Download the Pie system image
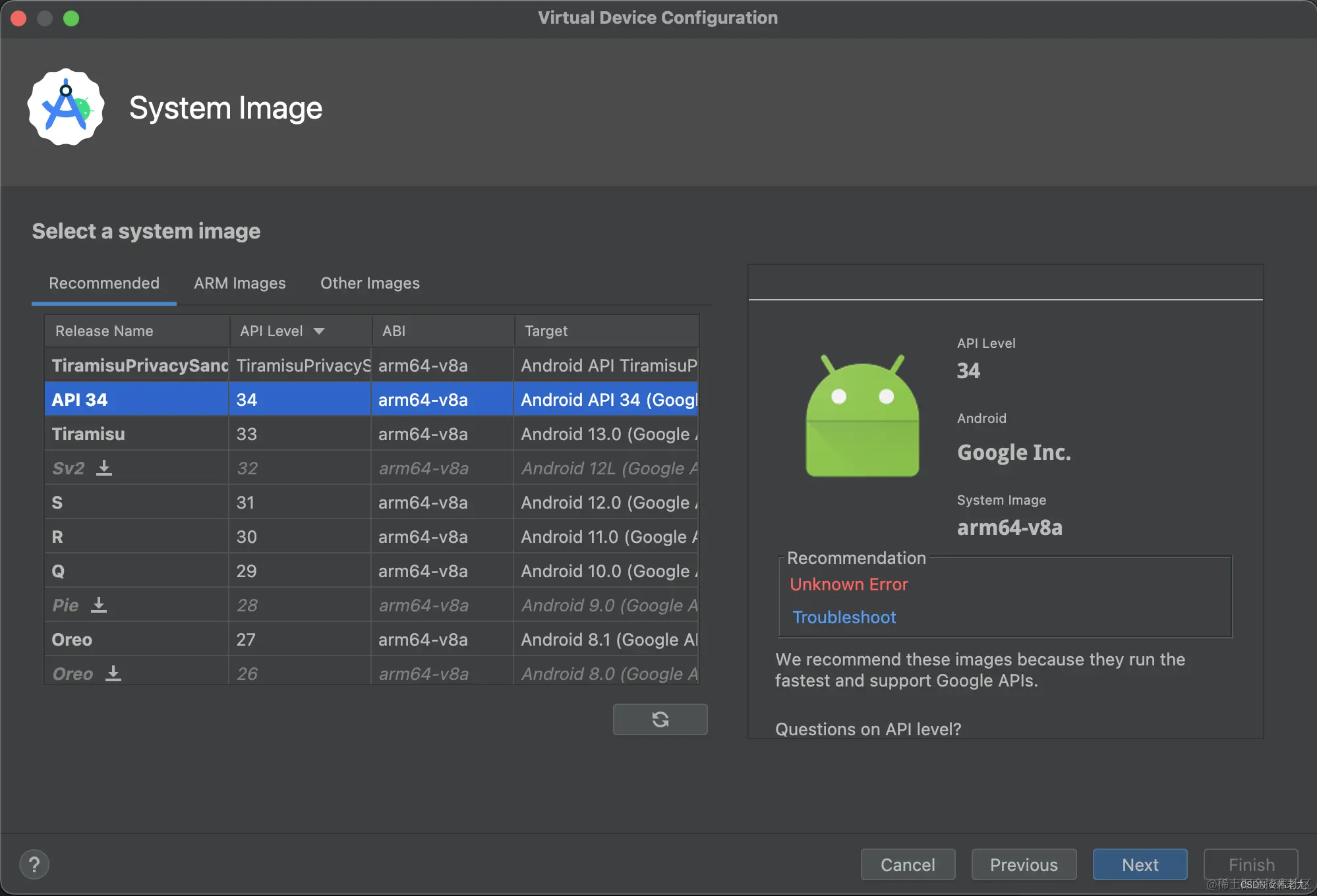This screenshot has height=896, width=1317. click(x=99, y=605)
